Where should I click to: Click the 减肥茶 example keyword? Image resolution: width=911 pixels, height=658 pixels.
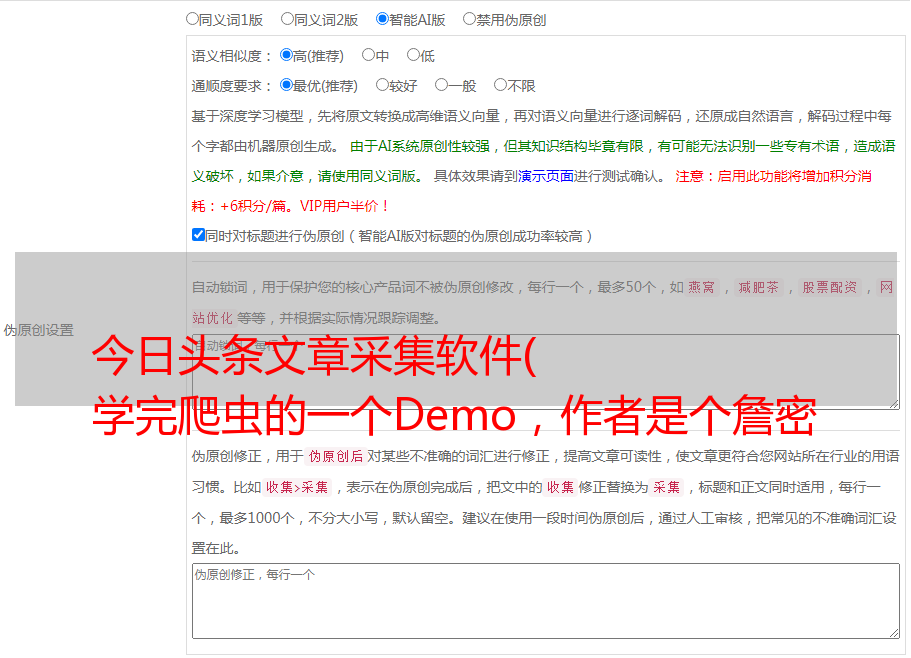[x=758, y=287]
